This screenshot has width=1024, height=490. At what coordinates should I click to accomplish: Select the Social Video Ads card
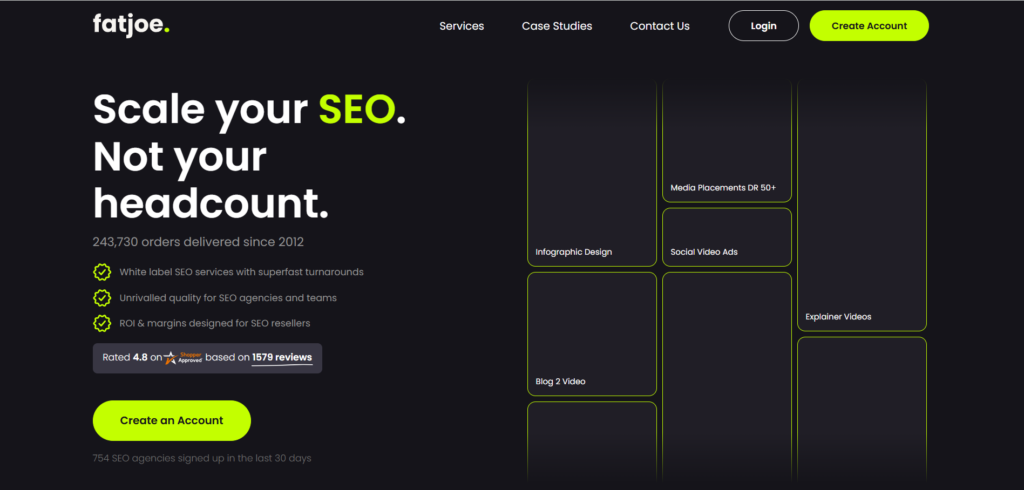tap(727, 237)
